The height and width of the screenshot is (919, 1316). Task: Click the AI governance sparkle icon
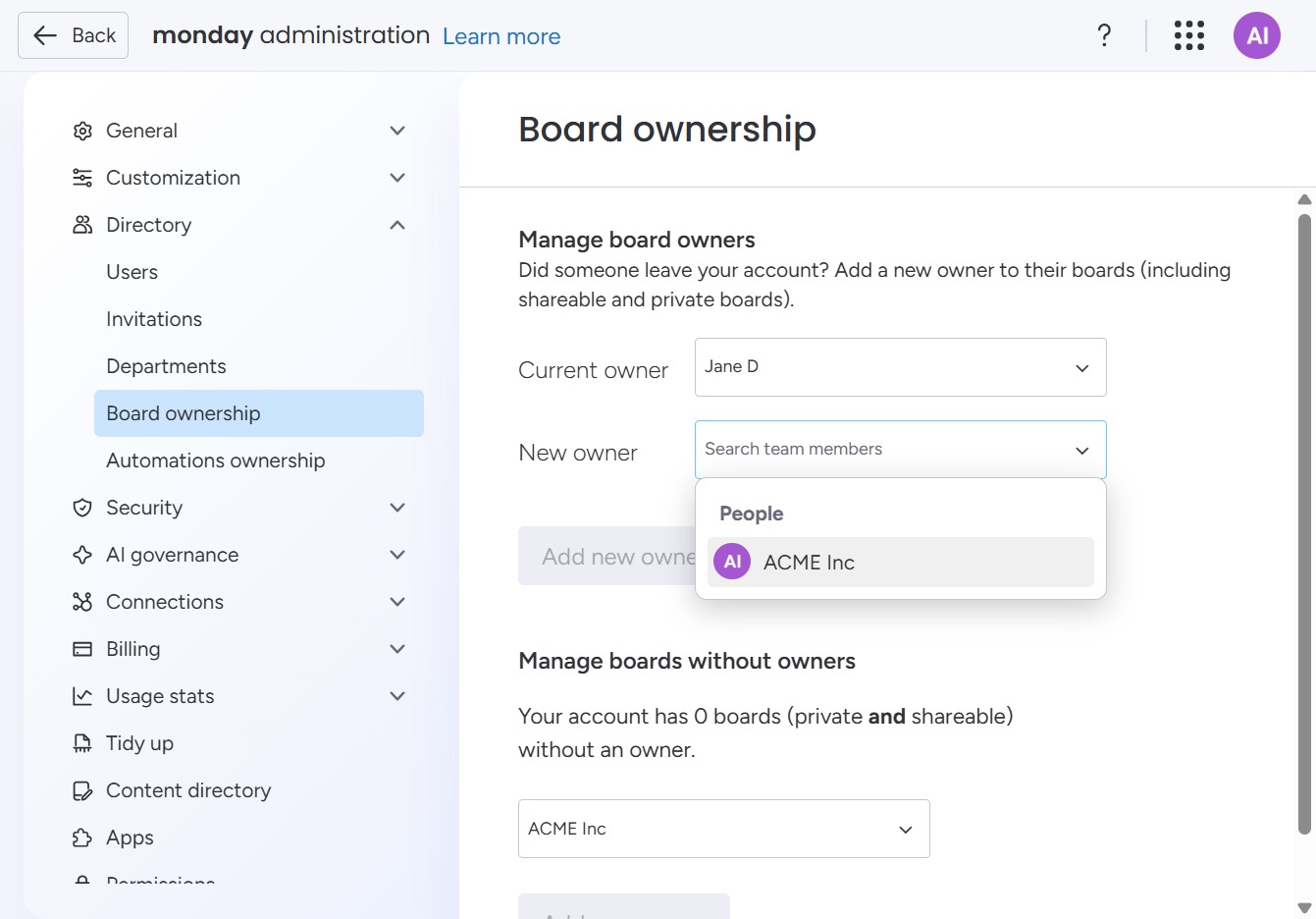(82, 555)
